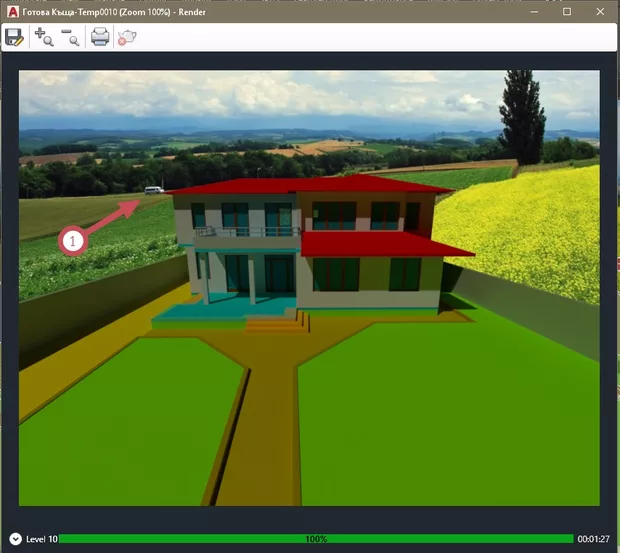The width and height of the screenshot is (620, 553).
Task: Maximize the Render window
Action: point(566,10)
